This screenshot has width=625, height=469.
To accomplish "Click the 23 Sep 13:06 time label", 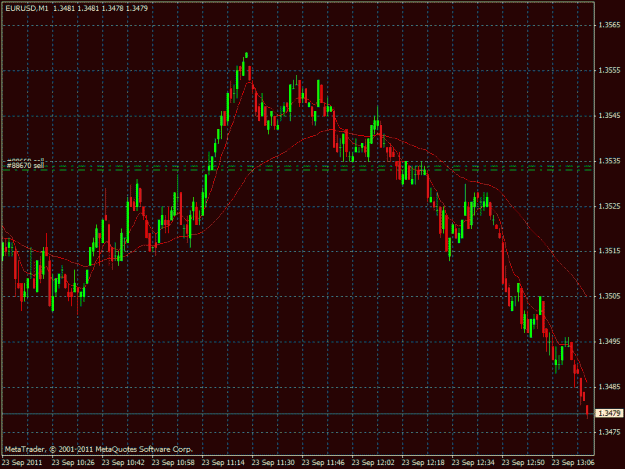I will (573, 463).
